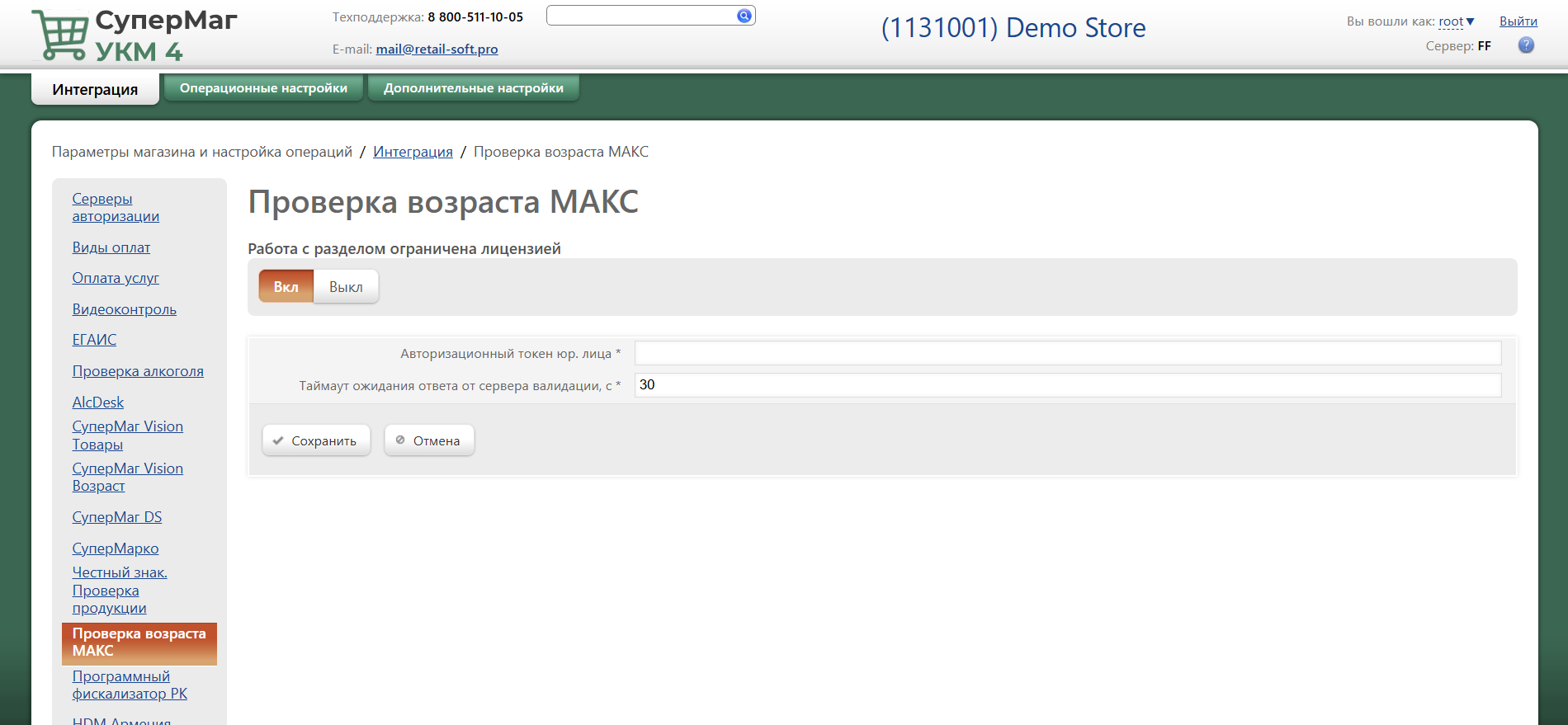Open the mail@retail-soft.pro email link
Image resolution: width=1568 pixels, height=725 pixels.
437,49
